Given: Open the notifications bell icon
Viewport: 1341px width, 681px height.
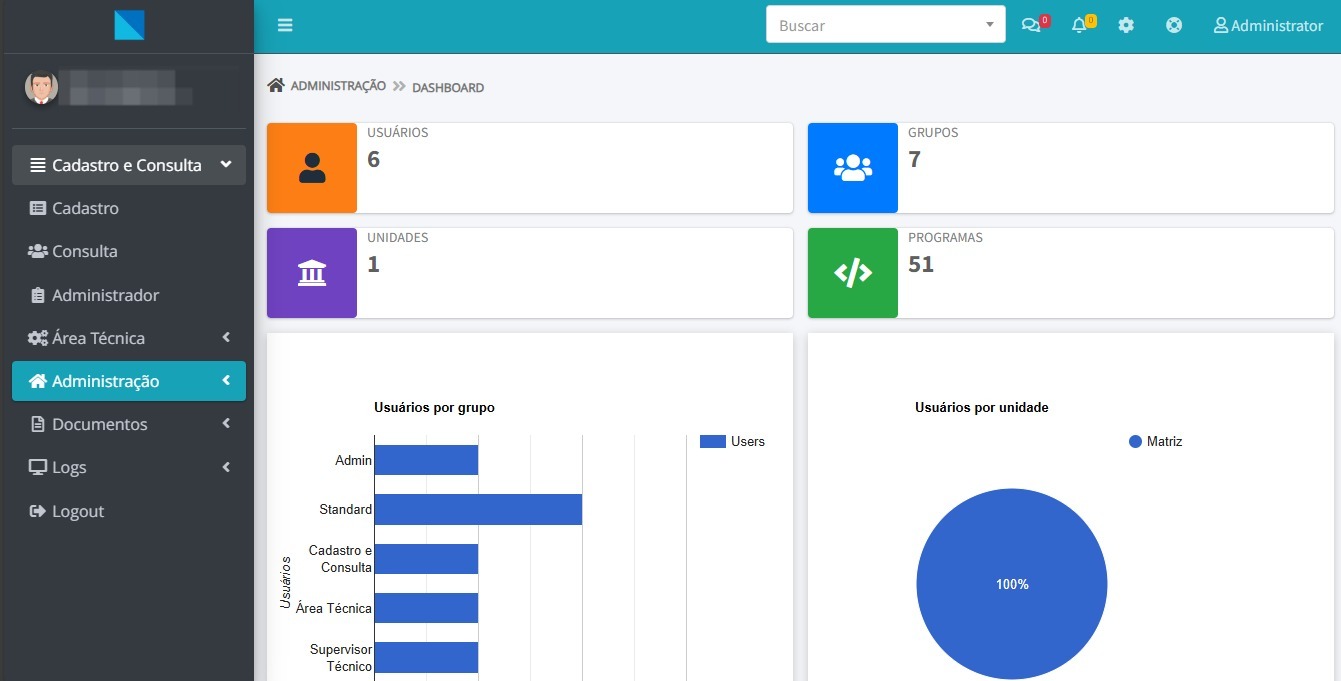Looking at the screenshot, I should tap(1079, 26).
